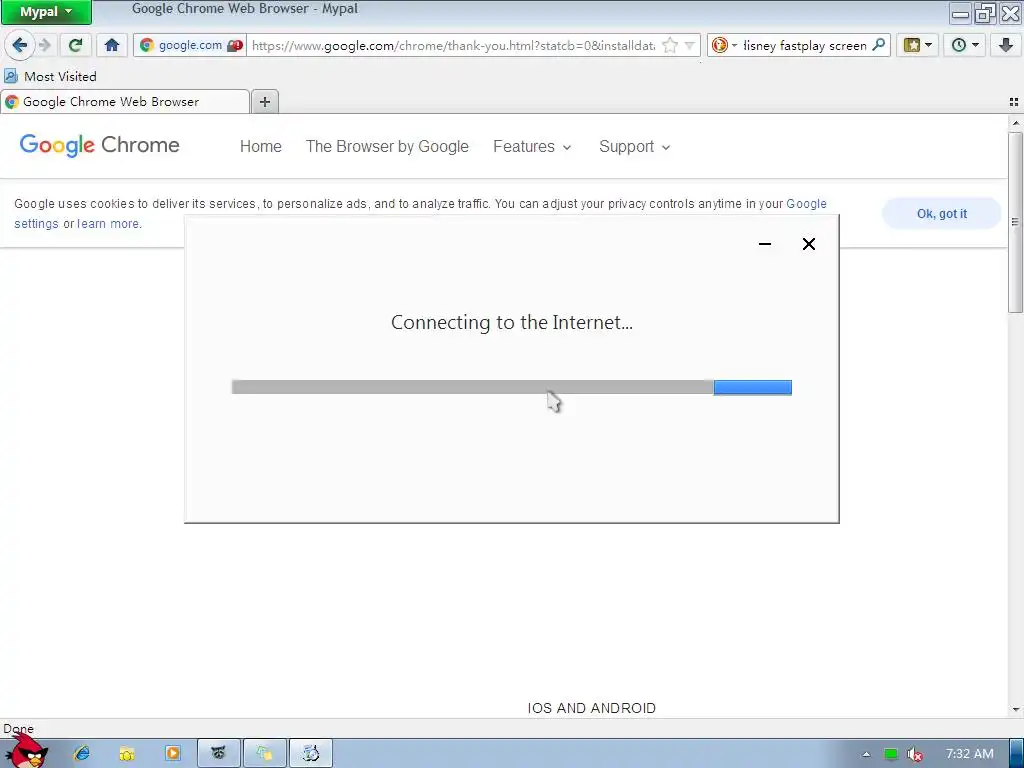
Task: Open the file explorer folder taskbar icon
Action: coord(127,754)
